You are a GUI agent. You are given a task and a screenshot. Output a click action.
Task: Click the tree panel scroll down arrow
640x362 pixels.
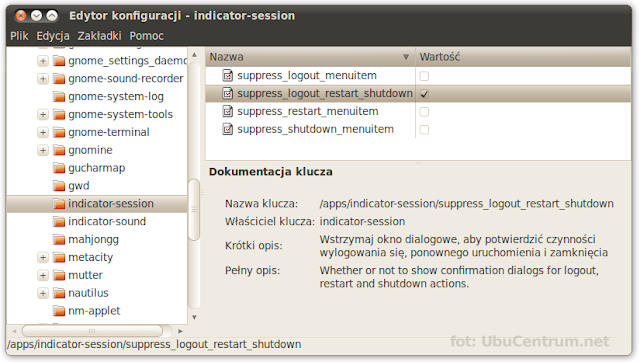[194, 317]
